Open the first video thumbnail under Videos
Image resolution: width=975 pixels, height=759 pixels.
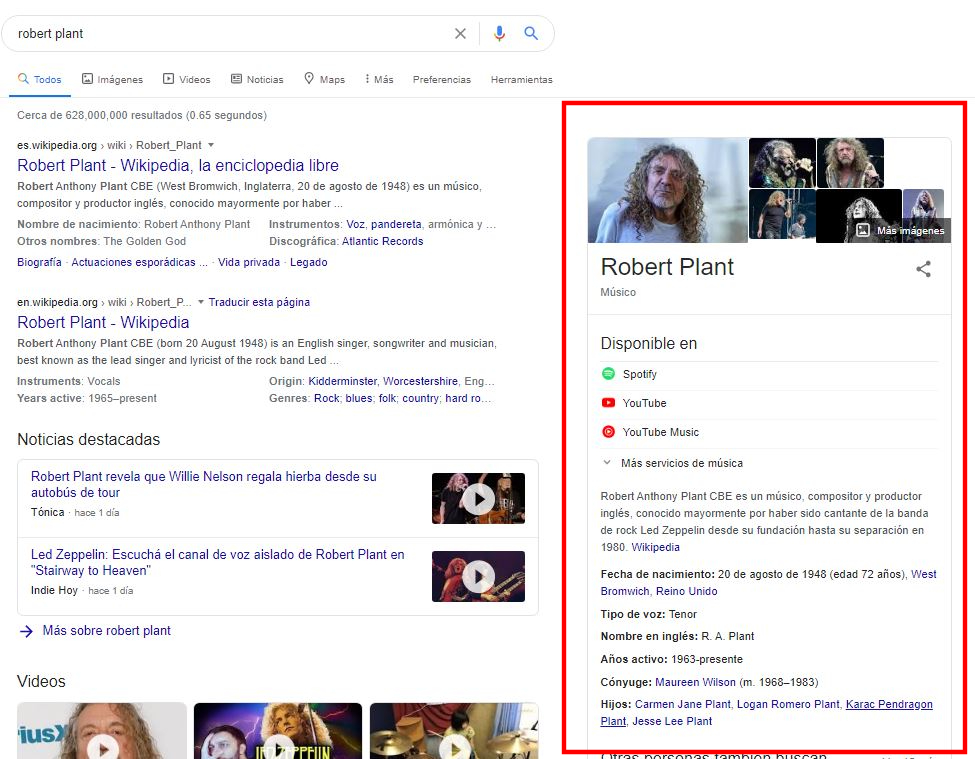[102, 731]
